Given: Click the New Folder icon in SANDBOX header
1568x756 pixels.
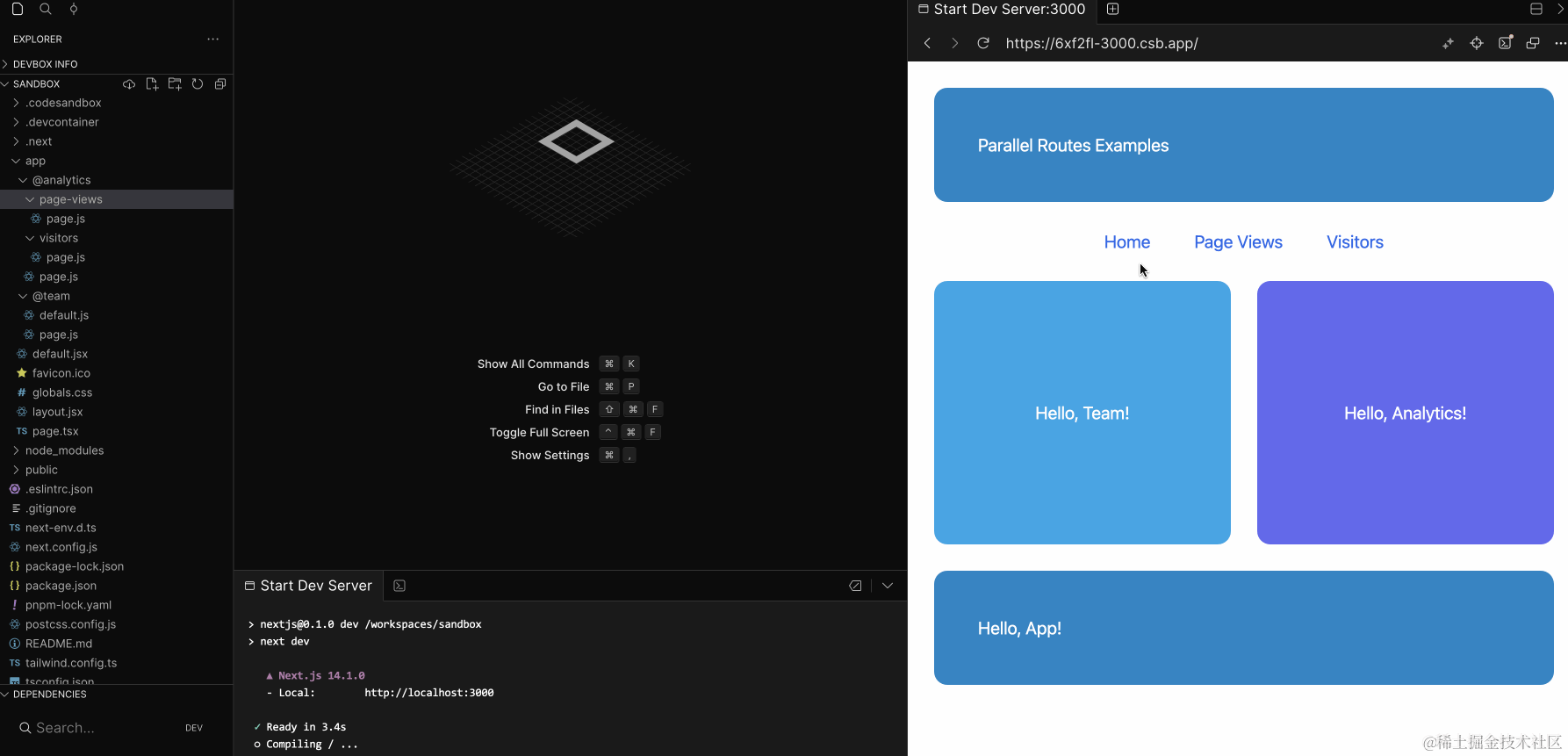Looking at the screenshot, I should point(175,84).
